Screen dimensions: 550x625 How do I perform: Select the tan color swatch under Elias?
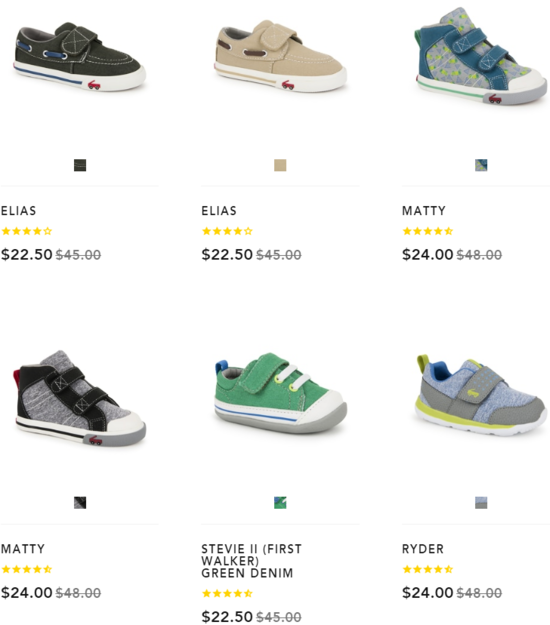tap(280, 165)
